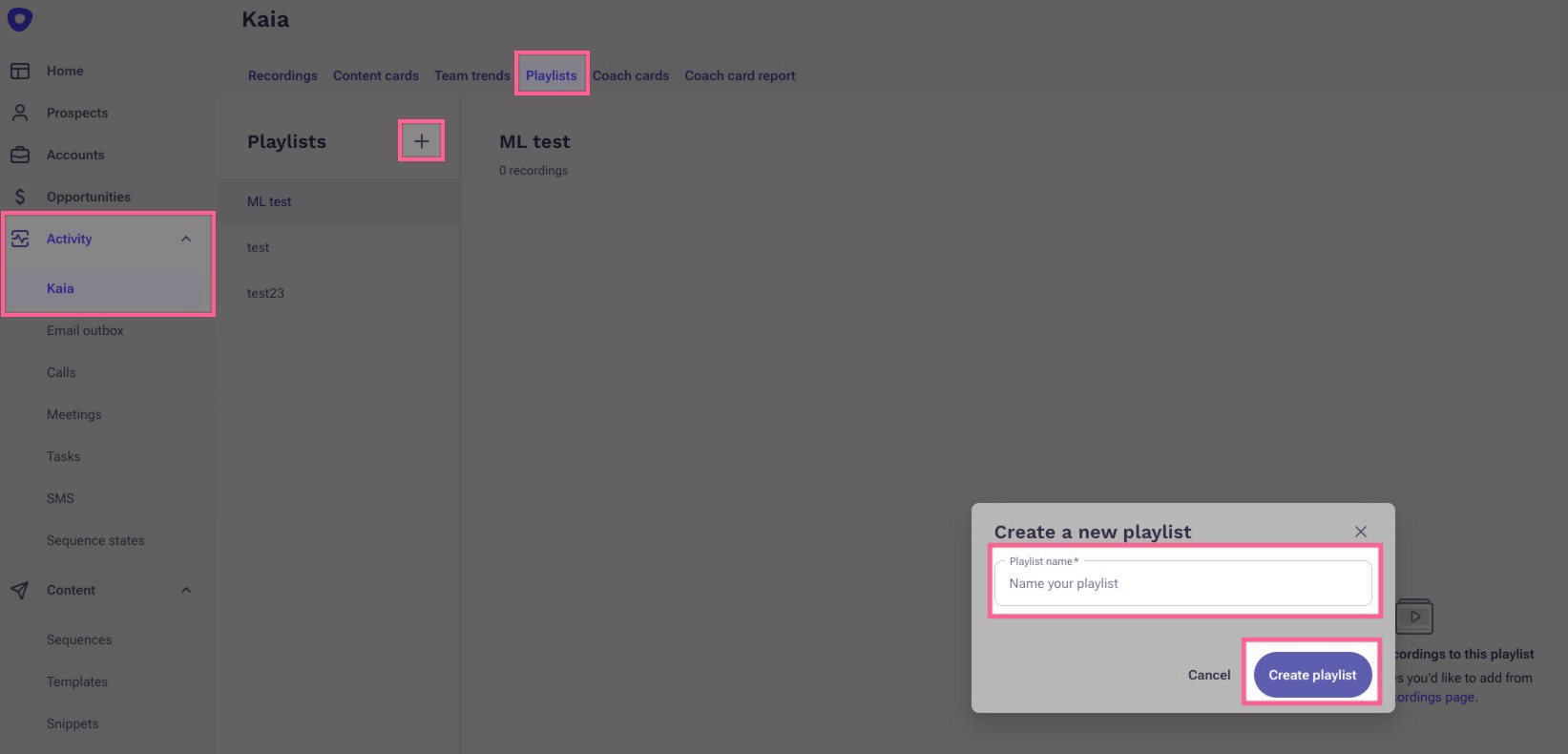Click the Activity section label

[x=70, y=239]
